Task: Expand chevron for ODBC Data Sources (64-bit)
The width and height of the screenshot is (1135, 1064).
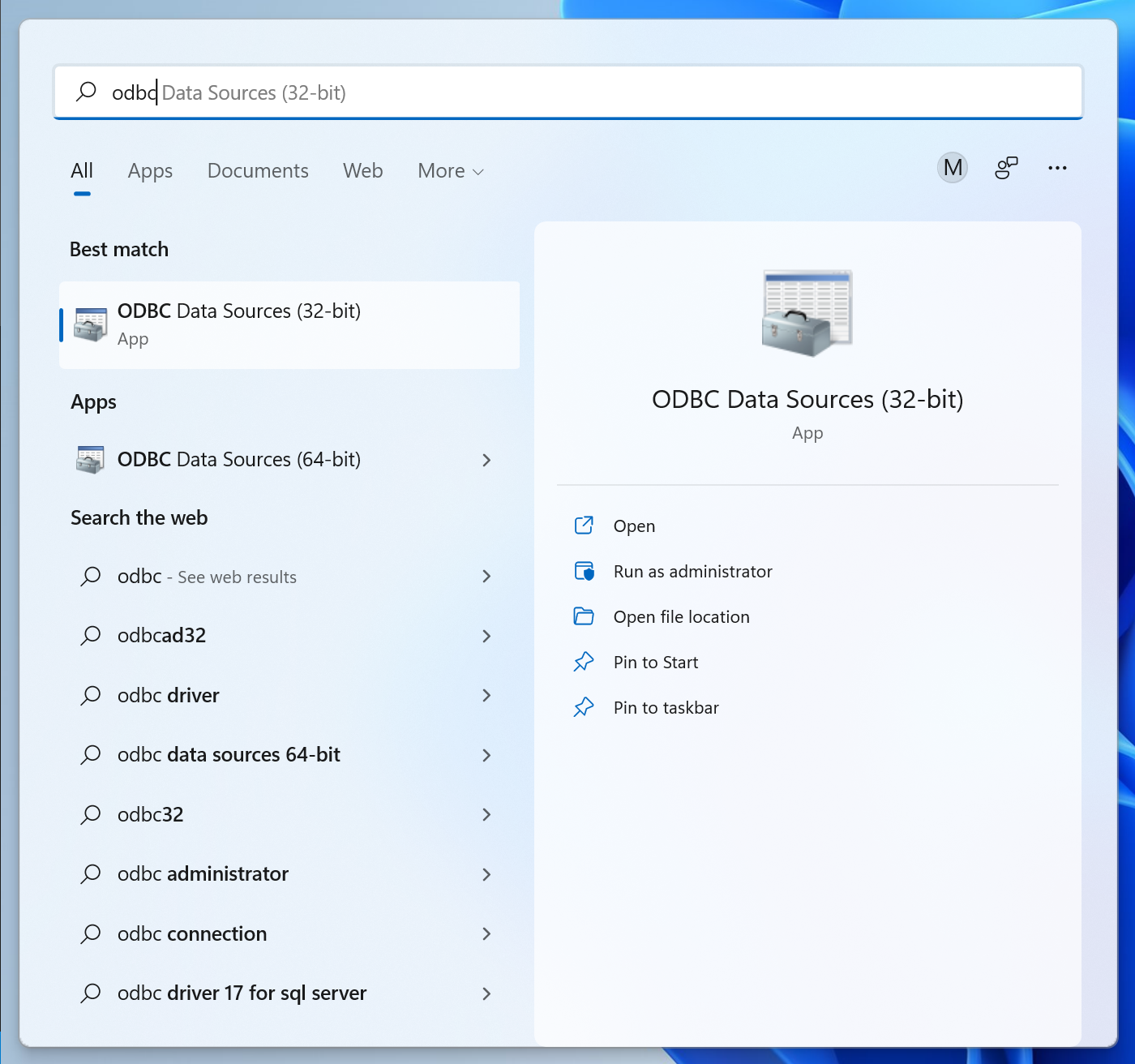Action: [x=486, y=460]
